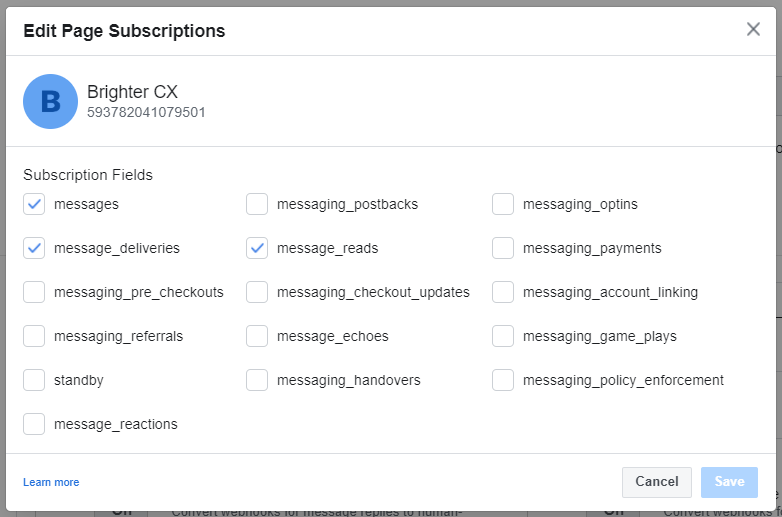Image resolution: width=782 pixels, height=517 pixels.
Task: Enable messaging_pre_checkouts field
Action: (x=34, y=292)
